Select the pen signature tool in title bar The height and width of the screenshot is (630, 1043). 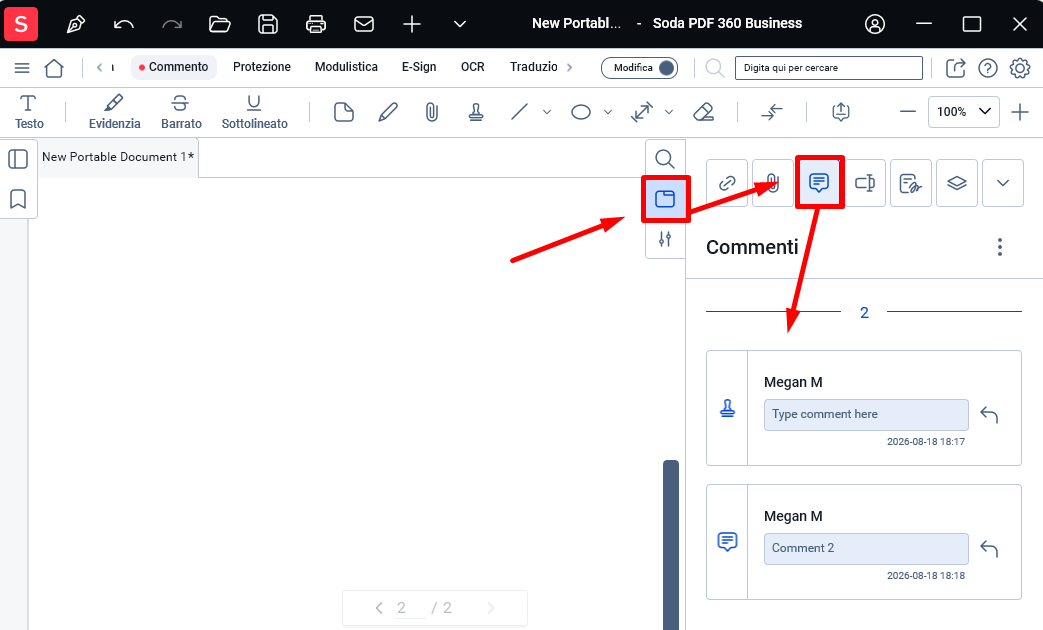[x=76, y=25]
